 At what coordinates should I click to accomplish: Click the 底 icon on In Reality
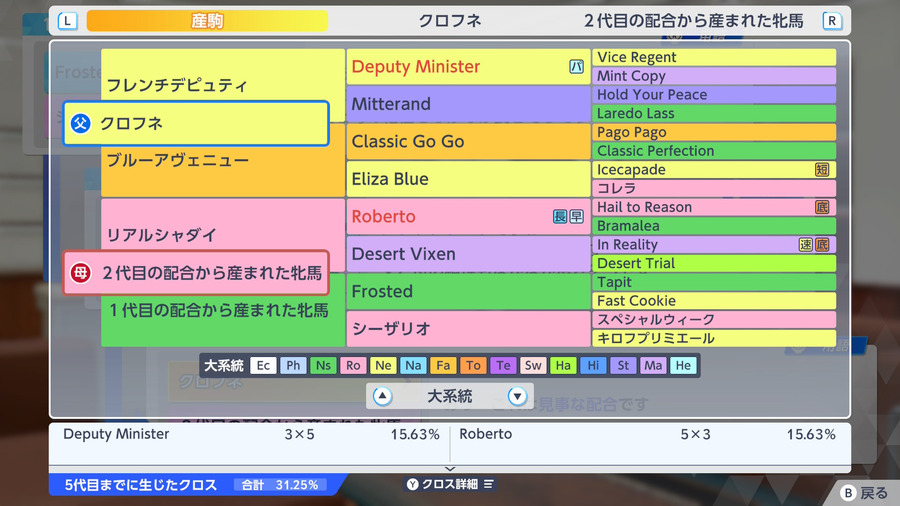click(x=822, y=244)
